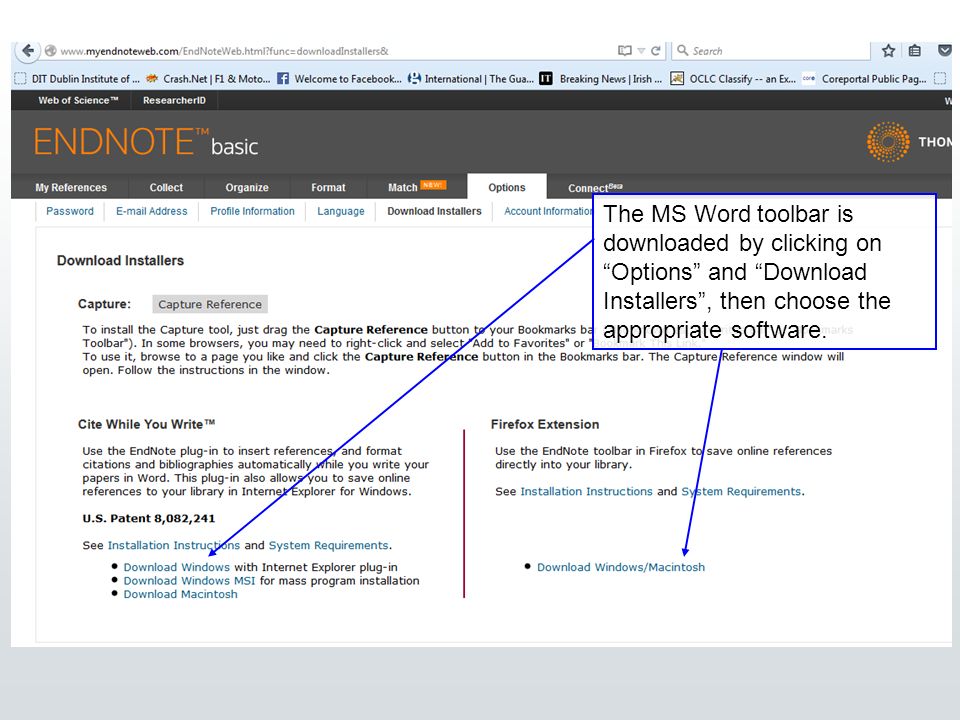Open Language sub-menu item

[x=340, y=211]
